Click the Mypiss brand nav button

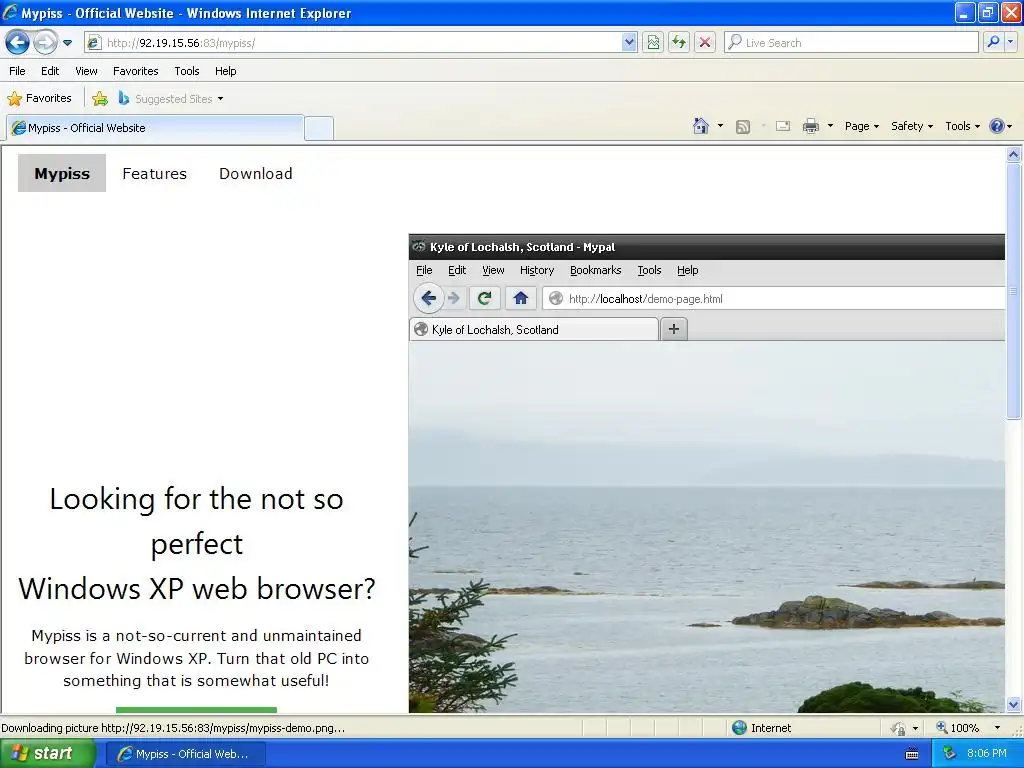(x=62, y=173)
